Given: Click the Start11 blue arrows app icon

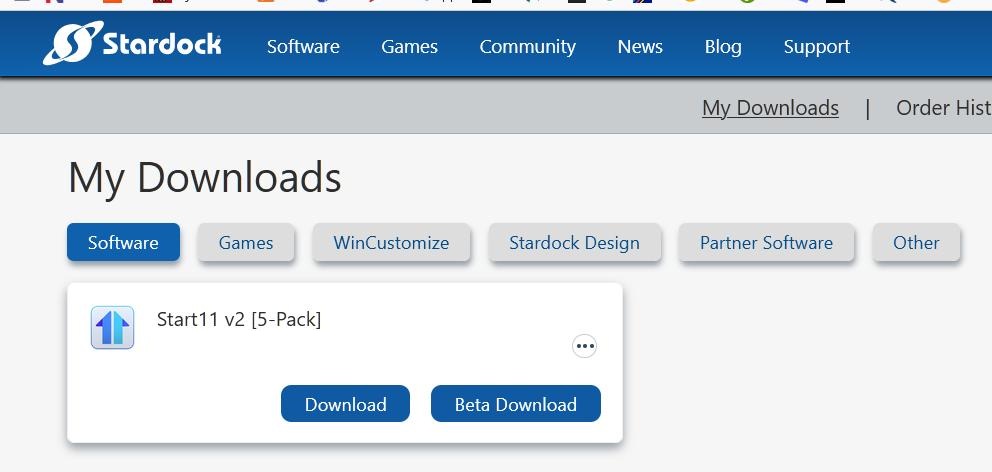Looking at the screenshot, I should click(x=112, y=328).
